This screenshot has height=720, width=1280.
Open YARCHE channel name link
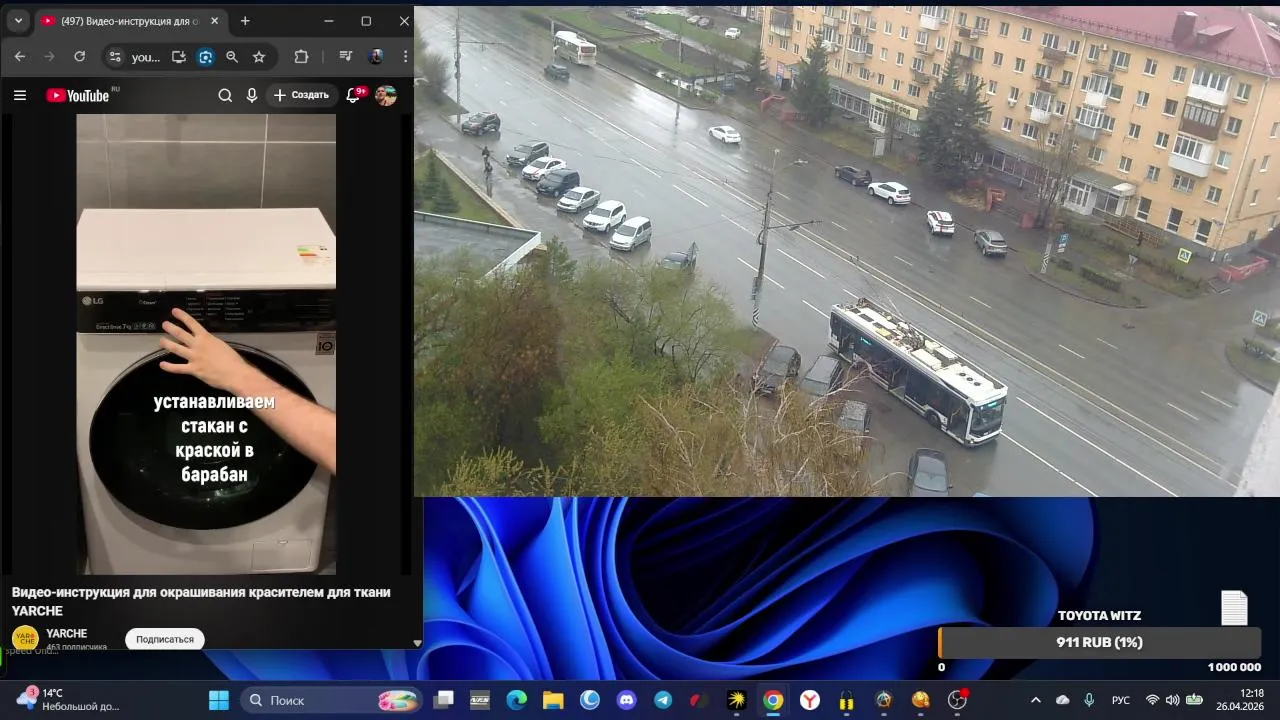coord(66,633)
